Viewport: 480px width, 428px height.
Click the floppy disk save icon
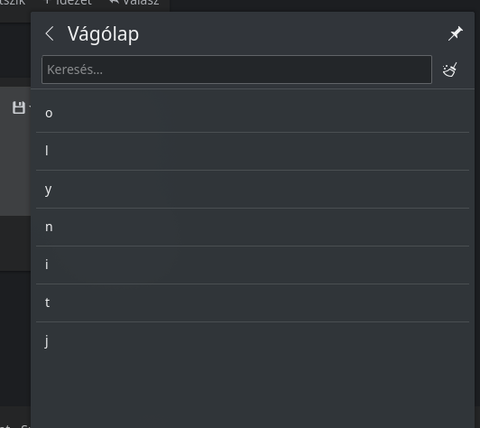19,108
